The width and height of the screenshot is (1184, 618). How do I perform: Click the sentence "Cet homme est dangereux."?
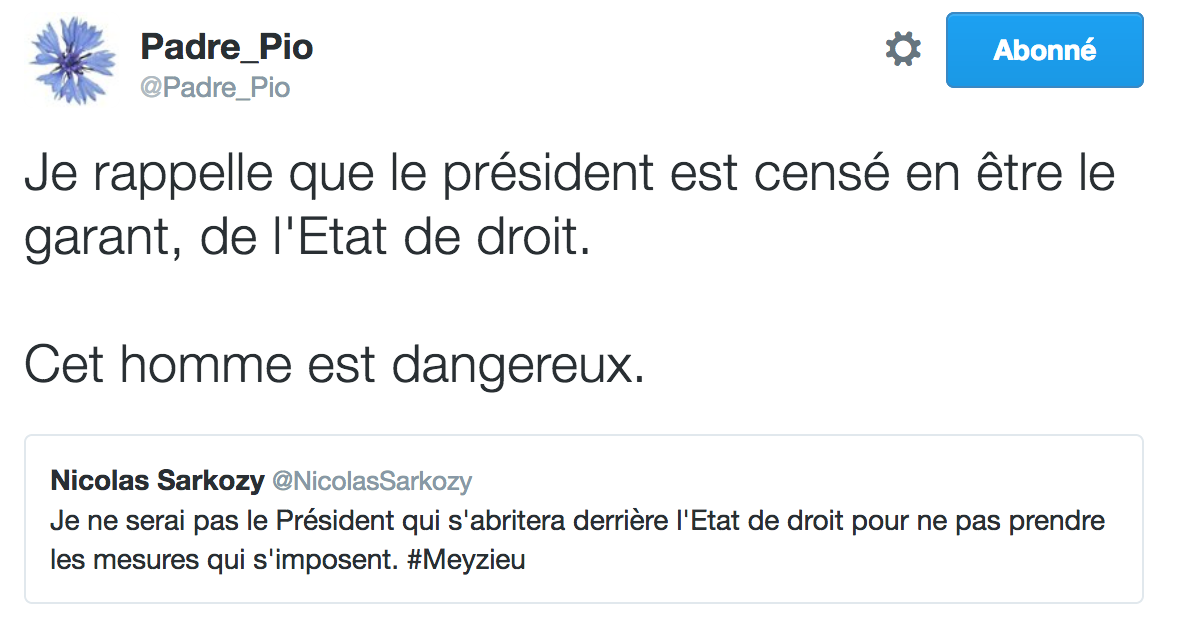(x=335, y=367)
